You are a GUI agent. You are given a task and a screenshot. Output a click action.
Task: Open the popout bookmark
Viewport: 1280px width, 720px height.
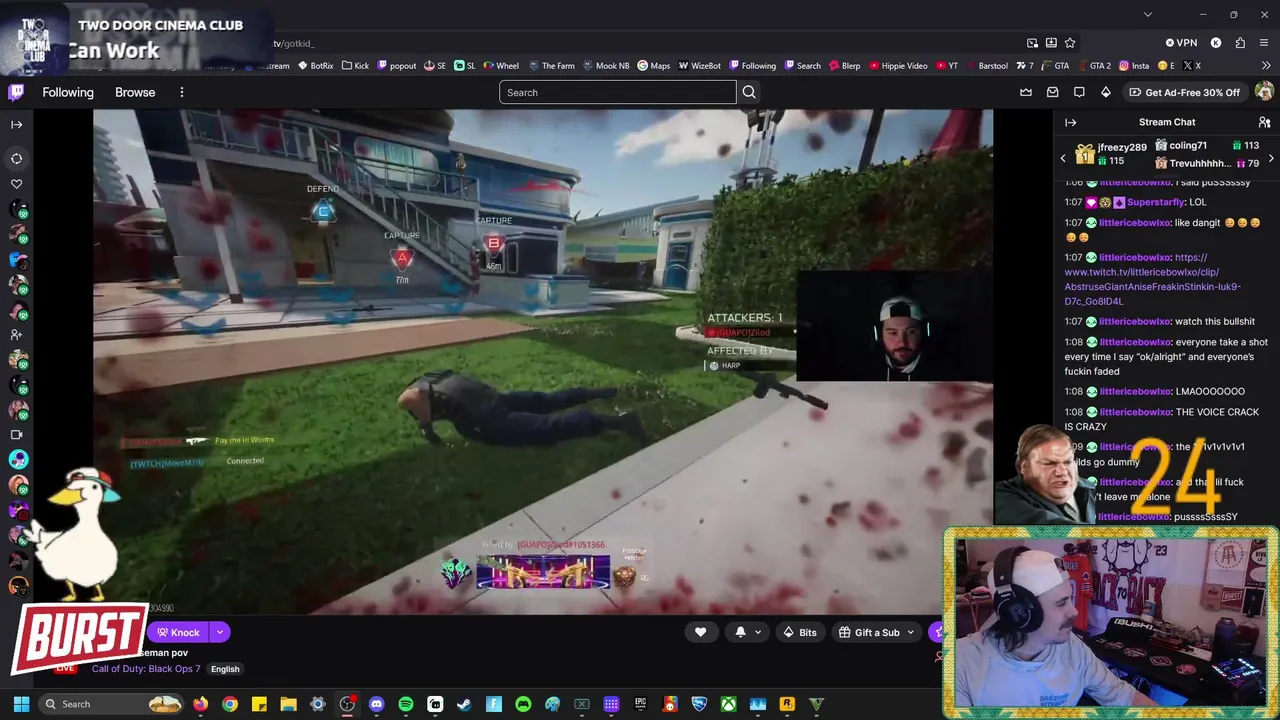point(397,66)
